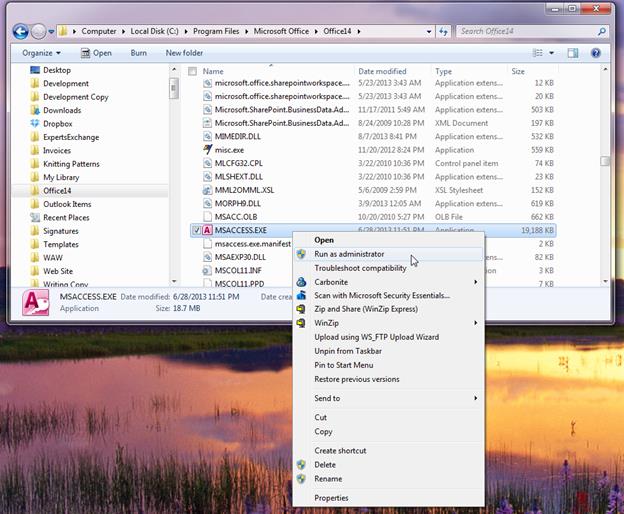Click the Dropbox icon in sidebar
The image size is (624, 514).
35,123
